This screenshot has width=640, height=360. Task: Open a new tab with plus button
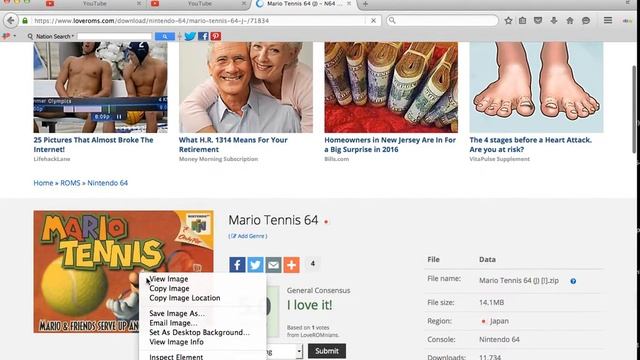click(x=365, y=4)
